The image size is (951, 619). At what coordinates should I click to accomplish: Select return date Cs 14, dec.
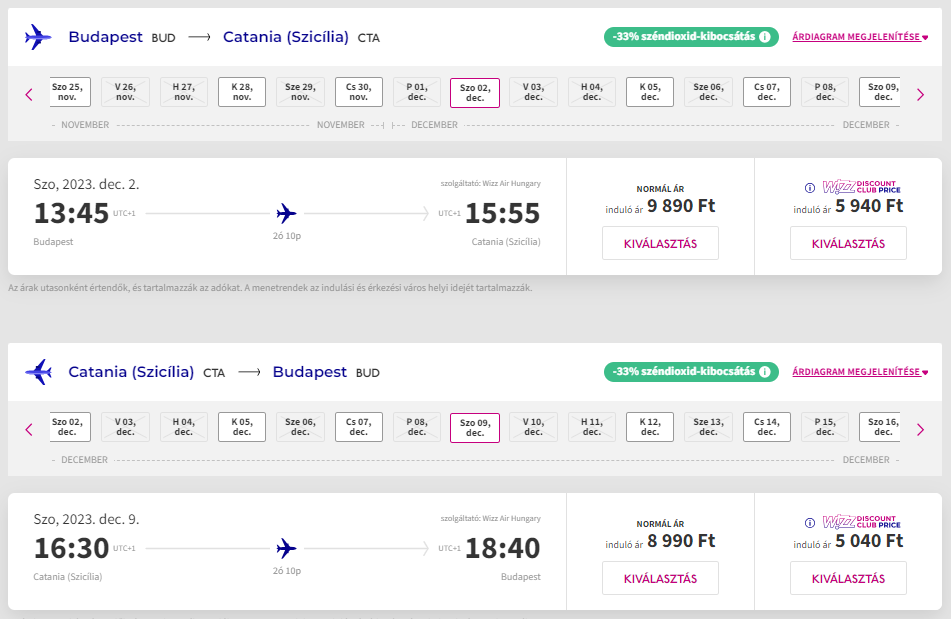coord(767,427)
